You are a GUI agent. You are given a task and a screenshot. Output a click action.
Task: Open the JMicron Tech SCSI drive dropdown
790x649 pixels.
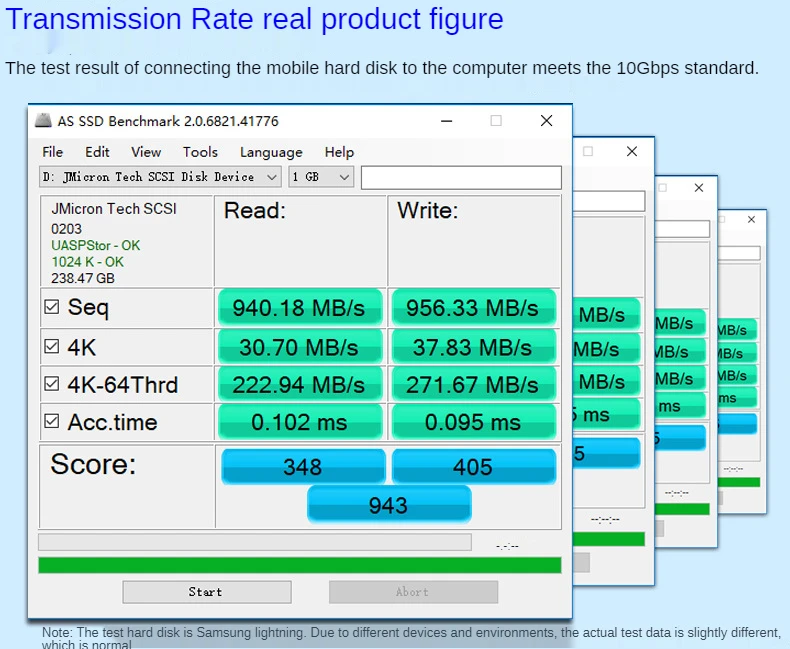[x=160, y=177]
